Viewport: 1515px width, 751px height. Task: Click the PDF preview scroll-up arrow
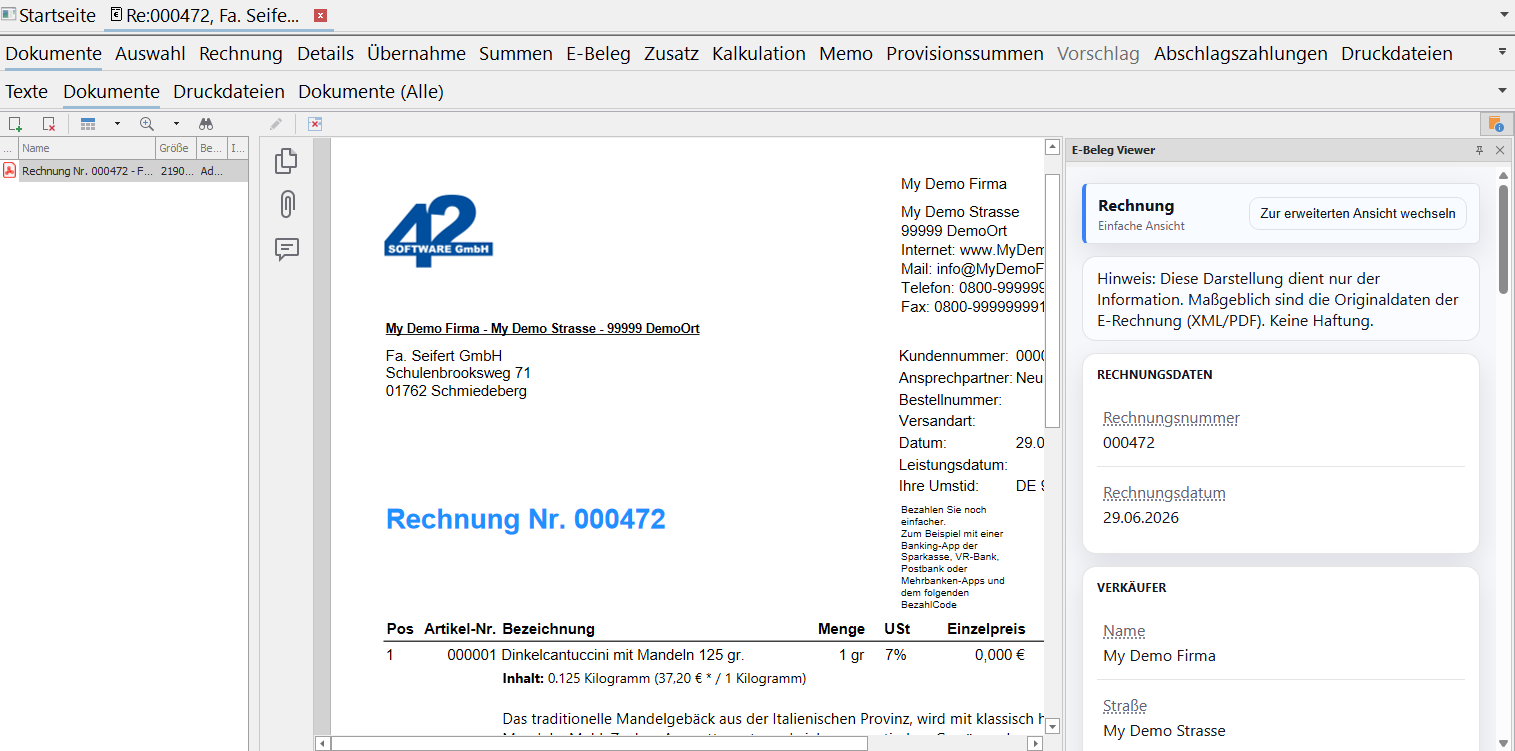point(1052,147)
